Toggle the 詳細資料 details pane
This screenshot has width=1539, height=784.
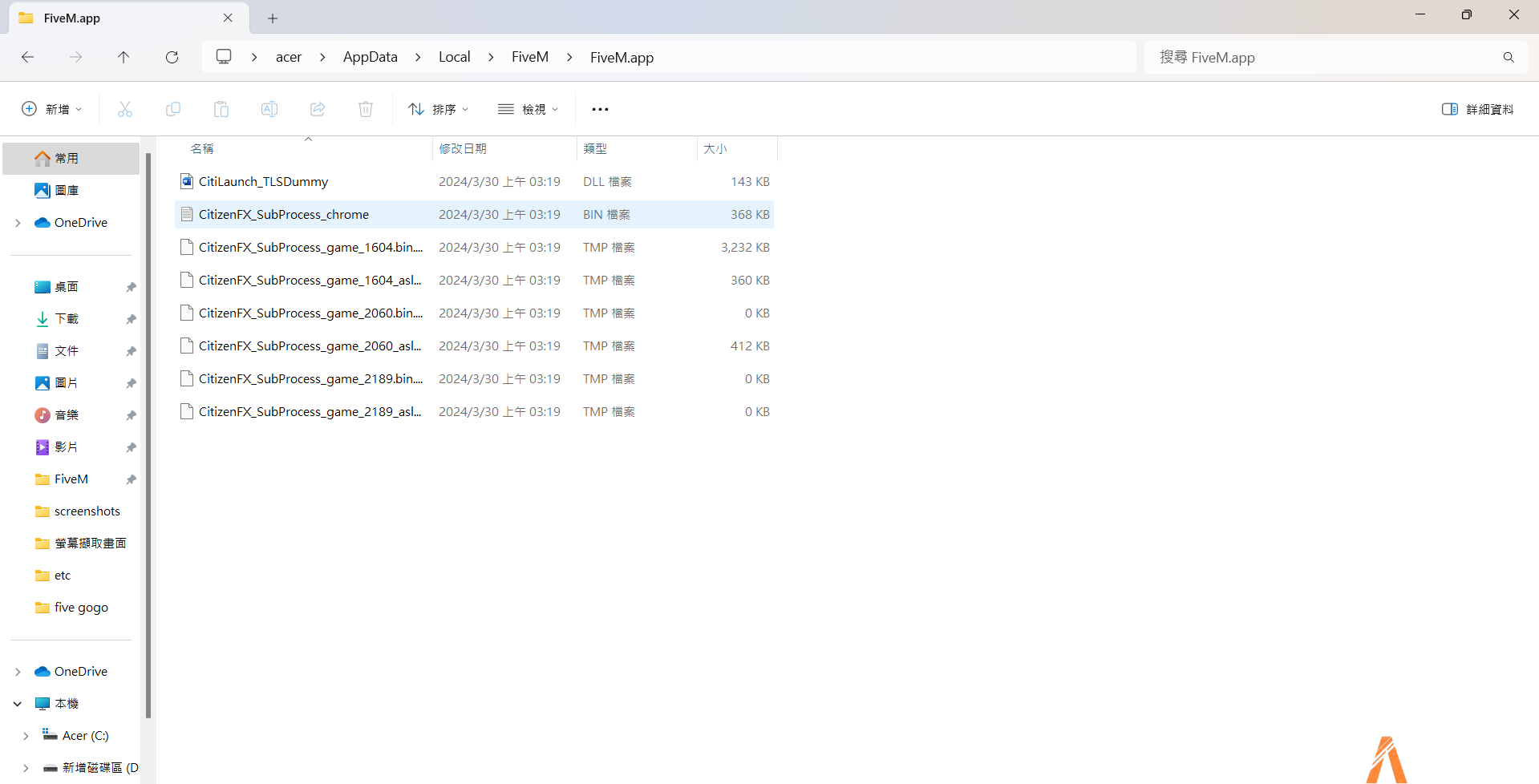click(1477, 109)
